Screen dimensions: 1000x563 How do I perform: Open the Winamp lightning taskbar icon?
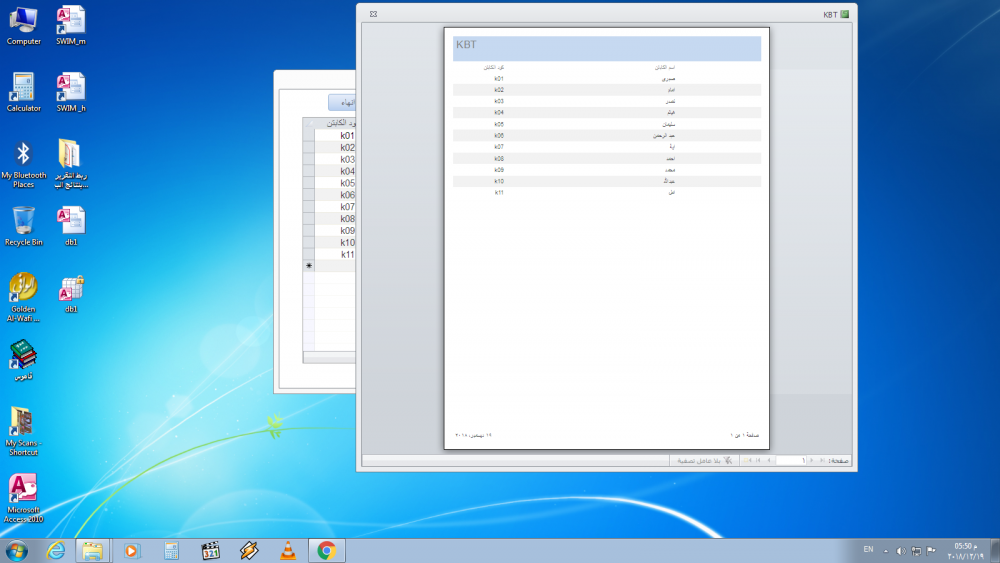coord(249,551)
